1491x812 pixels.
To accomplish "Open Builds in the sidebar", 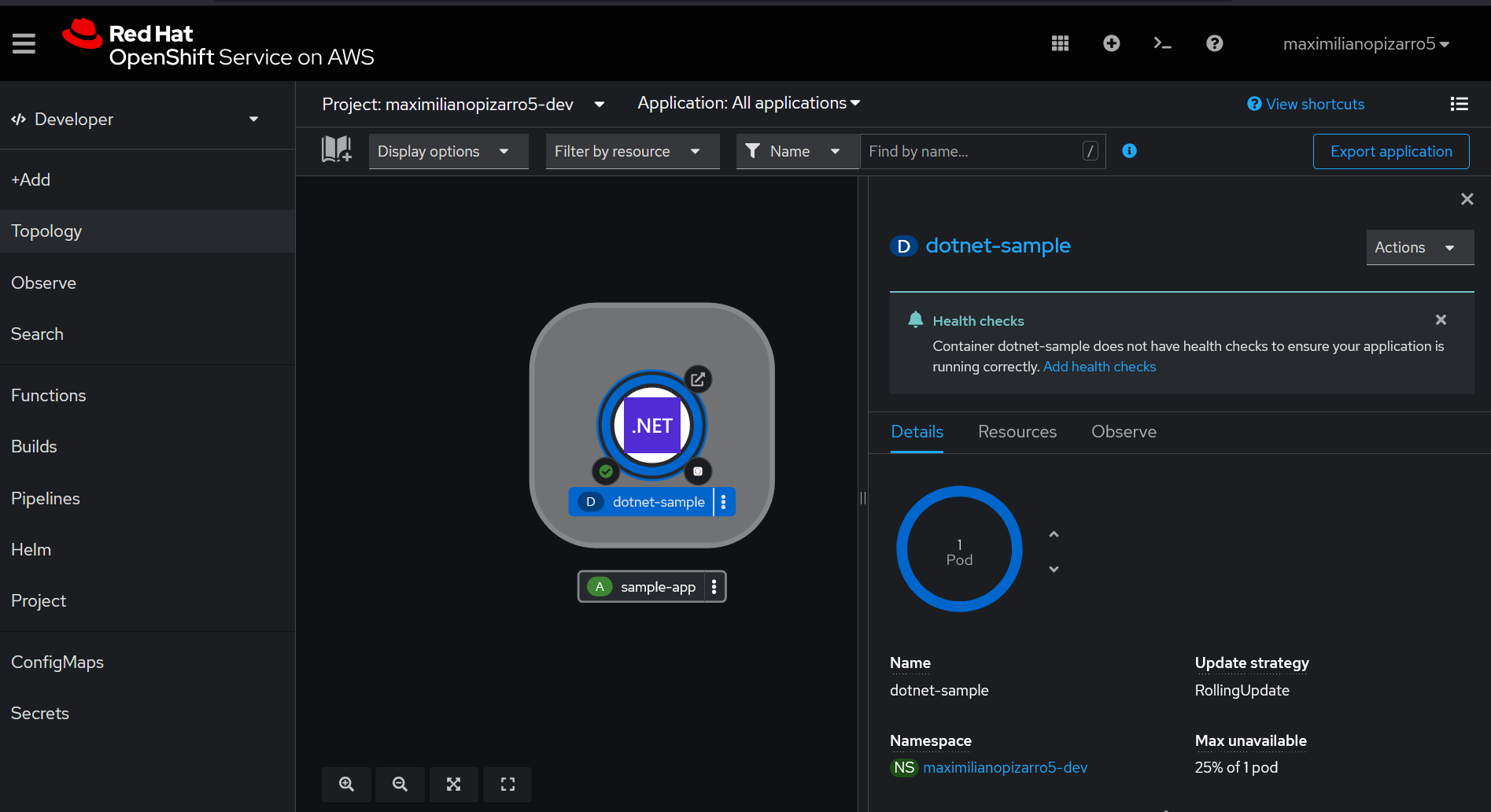I will tap(147, 446).
